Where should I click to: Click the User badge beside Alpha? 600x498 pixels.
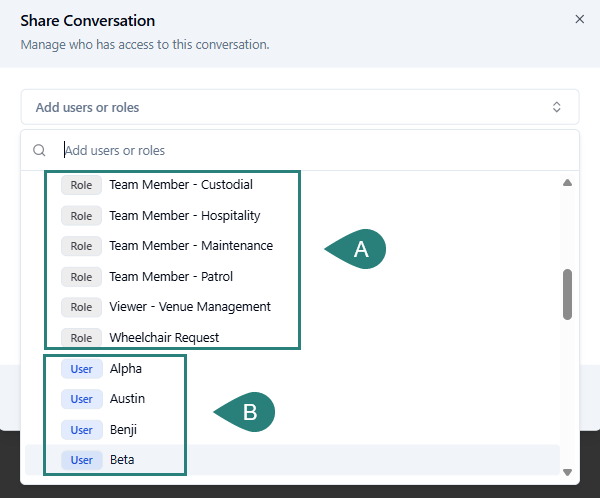[x=82, y=369]
